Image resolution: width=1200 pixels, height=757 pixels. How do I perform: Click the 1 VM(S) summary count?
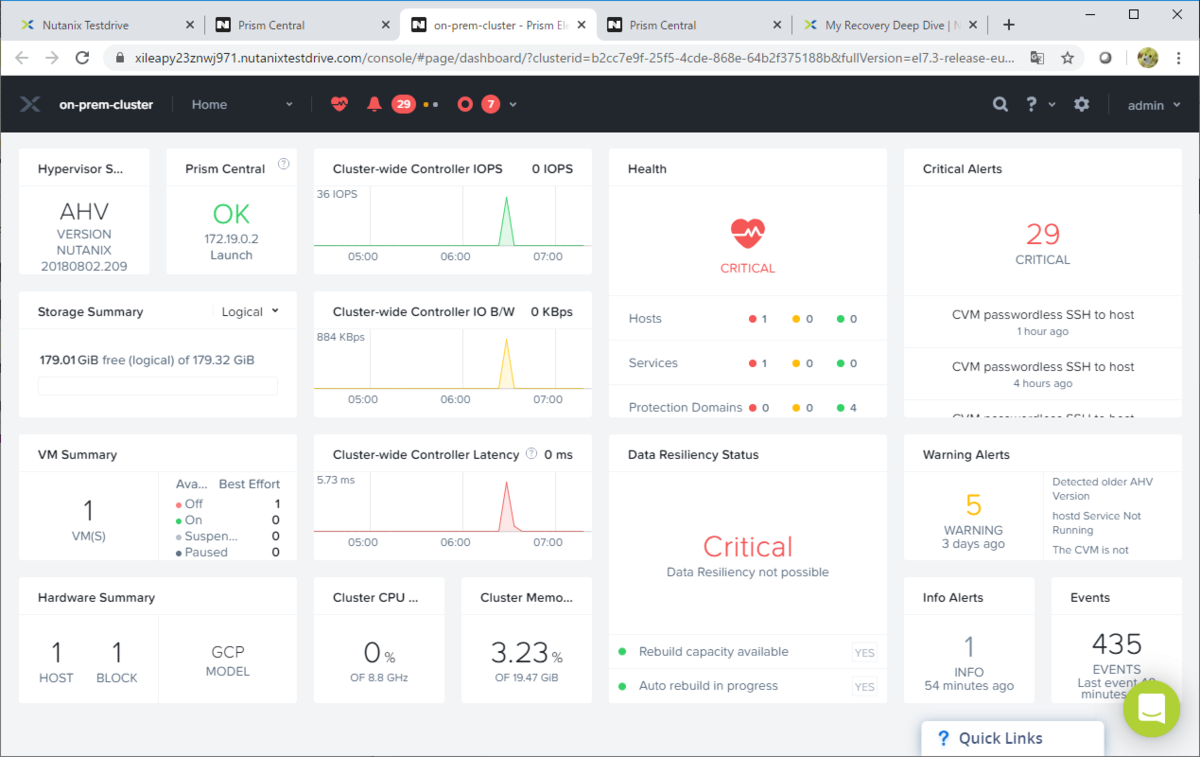point(88,520)
